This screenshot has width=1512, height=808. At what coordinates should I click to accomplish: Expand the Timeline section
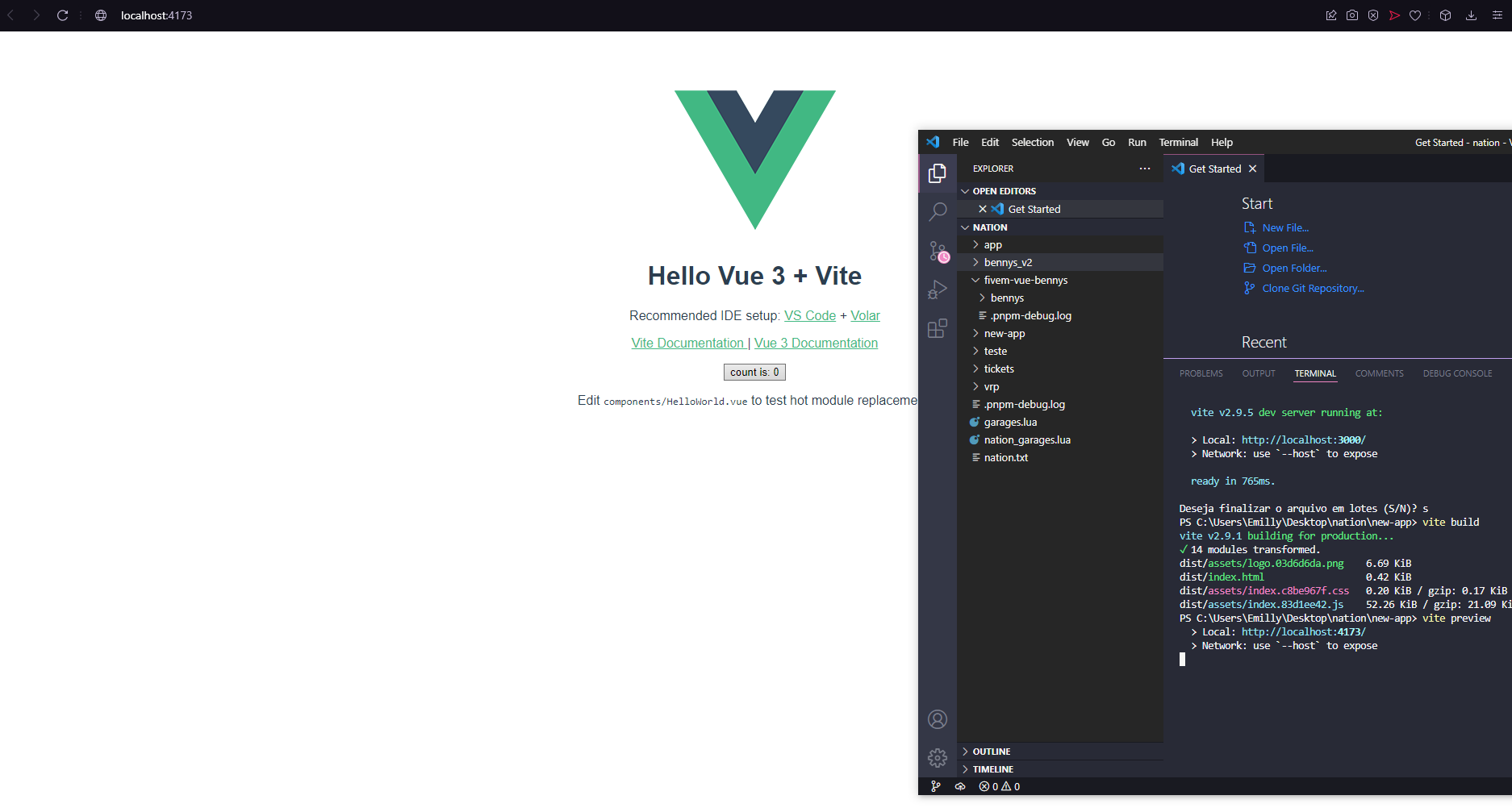(1060, 769)
